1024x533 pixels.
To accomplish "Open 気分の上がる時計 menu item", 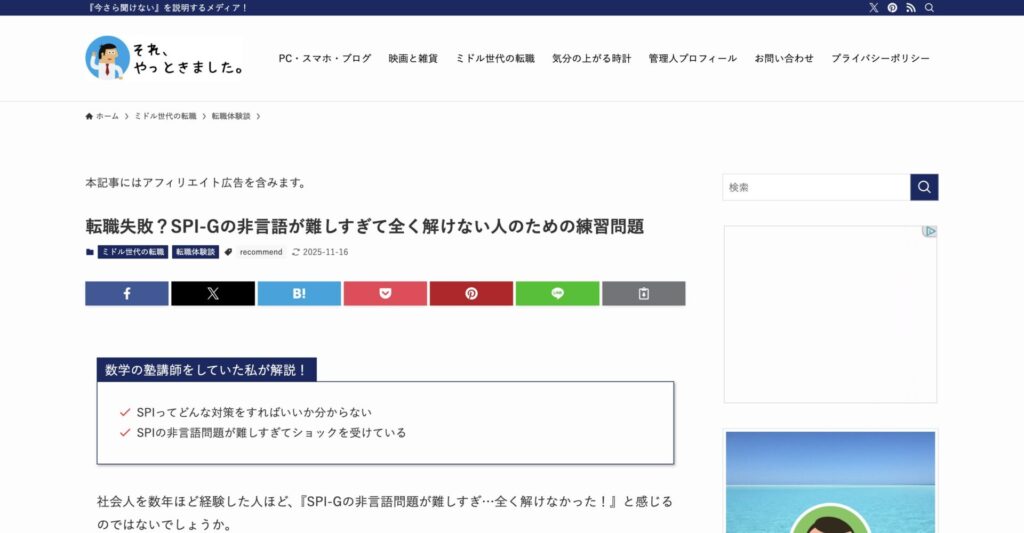I will (x=592, y=58).
